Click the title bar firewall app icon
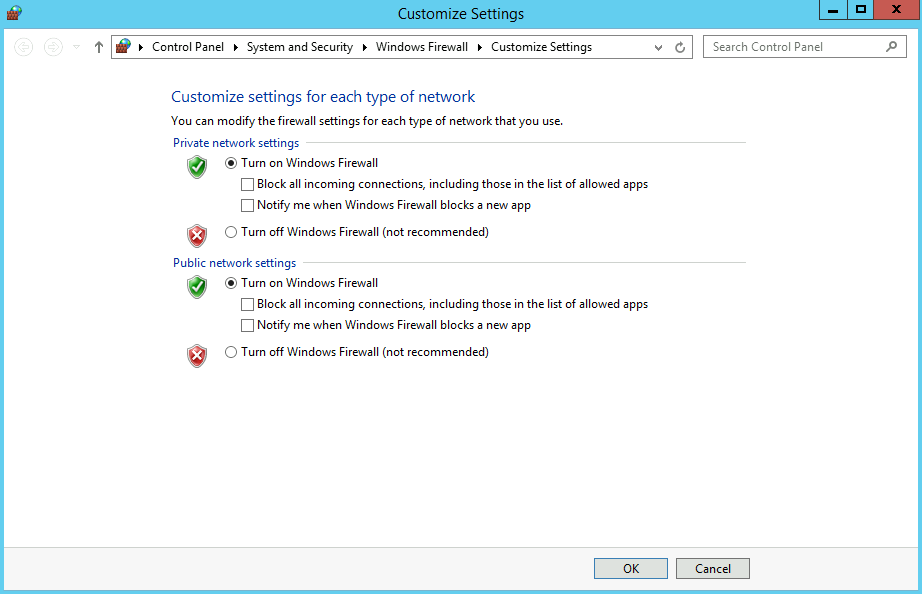The width and height of the screenshot is (922, 594). [x=14, y=12]
